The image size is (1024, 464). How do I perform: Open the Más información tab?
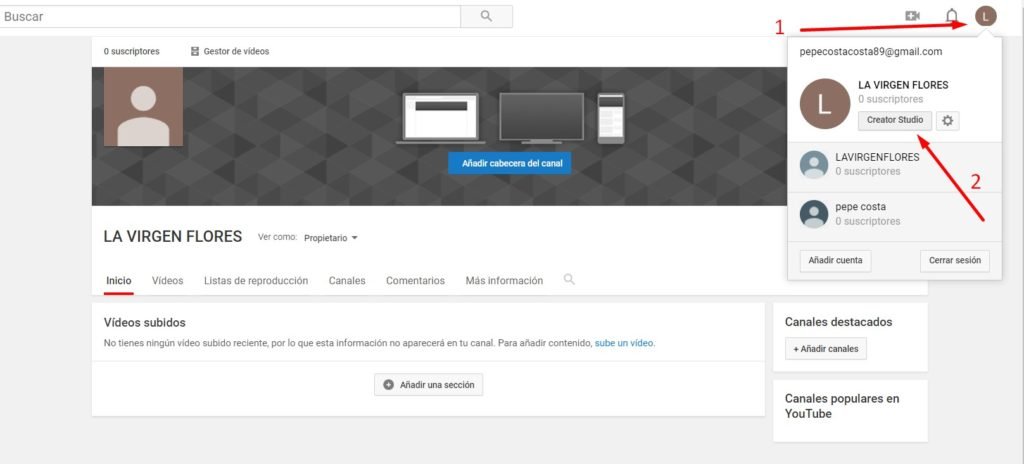(504, 280)
